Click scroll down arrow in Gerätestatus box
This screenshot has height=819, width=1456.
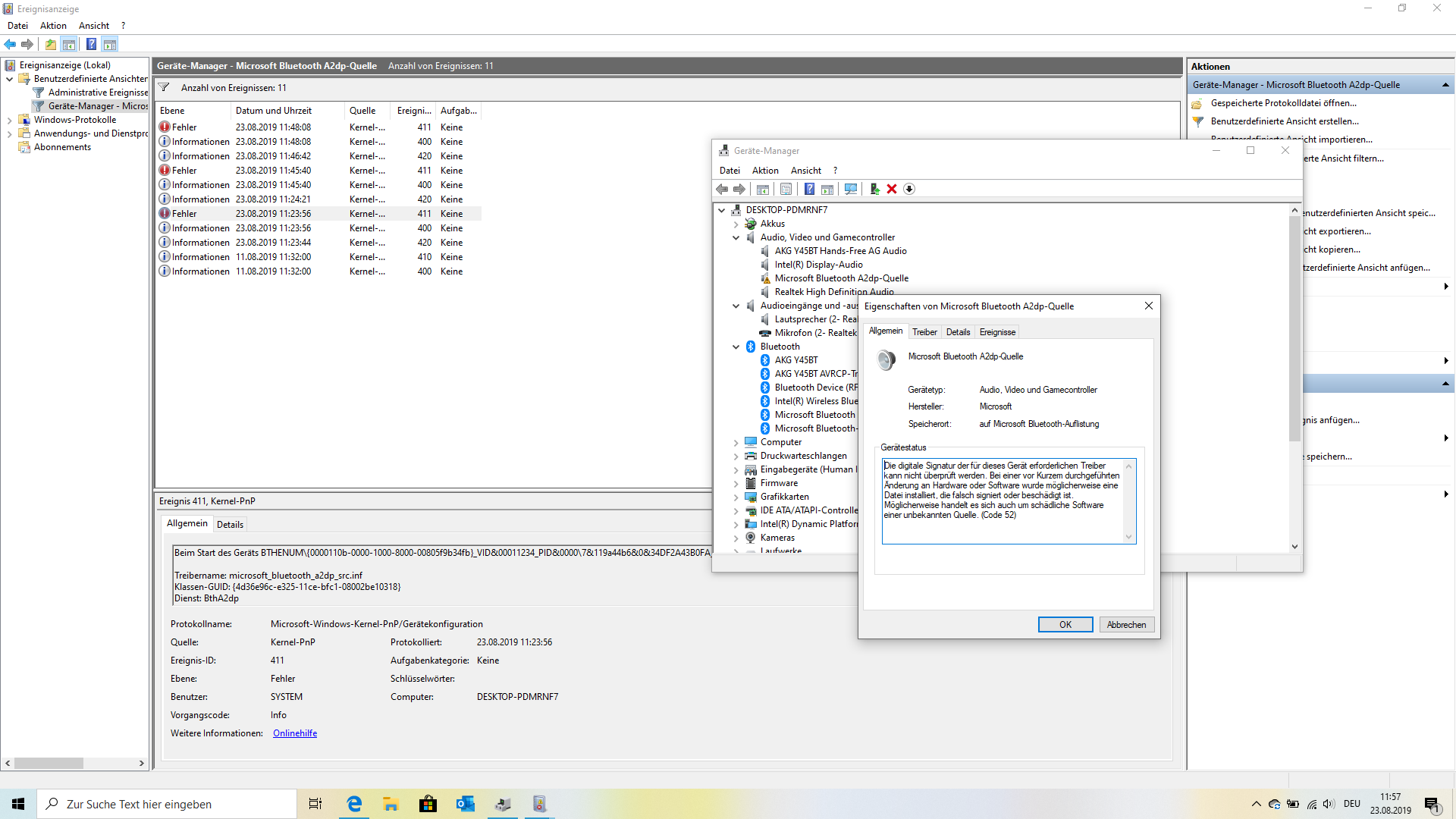click(x=1128, y=537)
